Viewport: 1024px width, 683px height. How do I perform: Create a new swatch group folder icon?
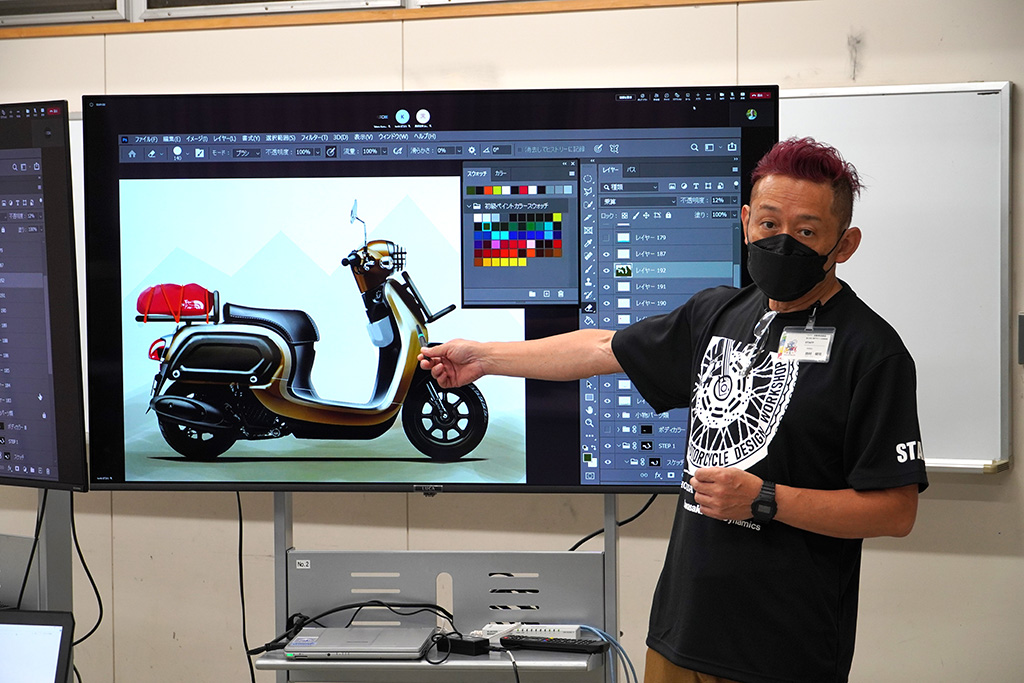tap(532, 294)
